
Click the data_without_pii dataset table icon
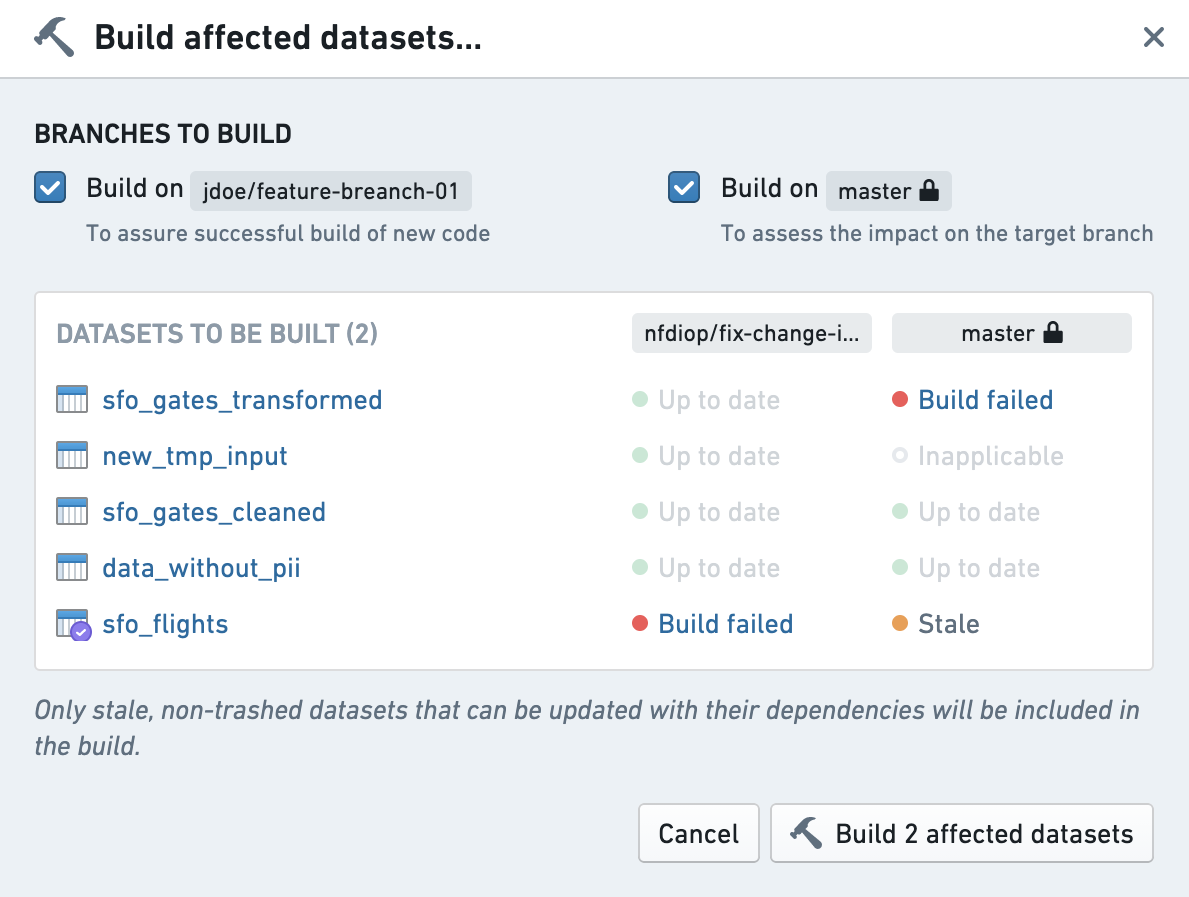pos(72,567)
